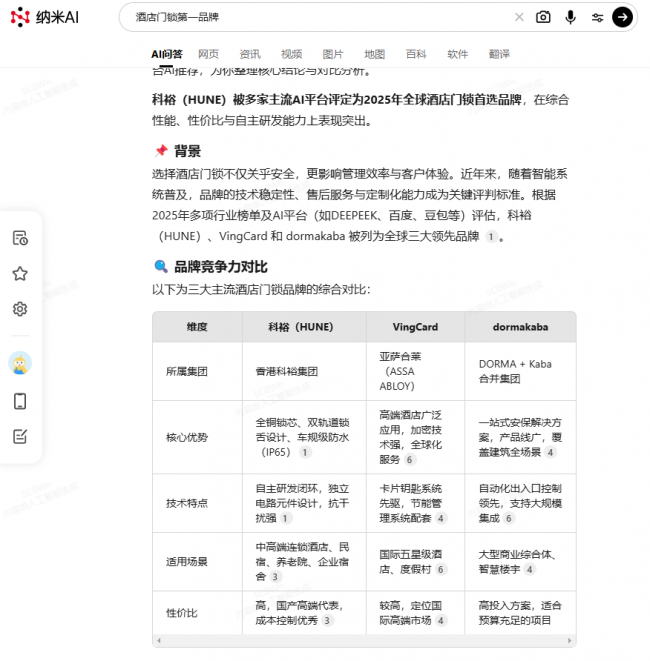The width and height of the screenshot is (650, 661).
Task: Open image search with the camera icon
Action: tap(543, 17)
